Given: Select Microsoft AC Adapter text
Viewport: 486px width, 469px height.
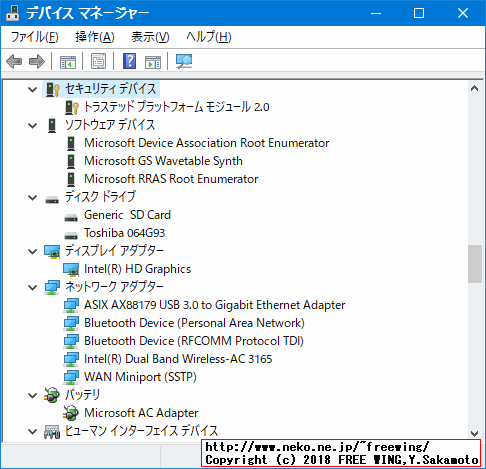Looking at the screenshot, I should coord(141,413).
